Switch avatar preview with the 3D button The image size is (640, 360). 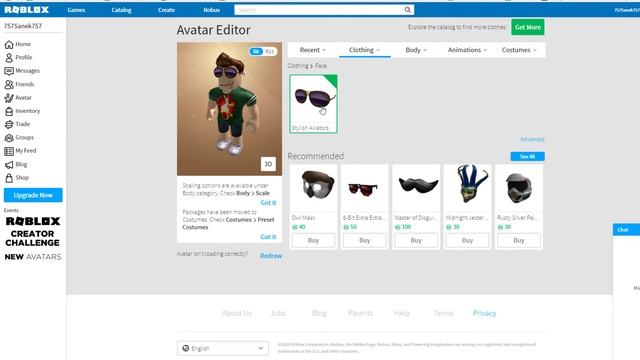(268, 164)
